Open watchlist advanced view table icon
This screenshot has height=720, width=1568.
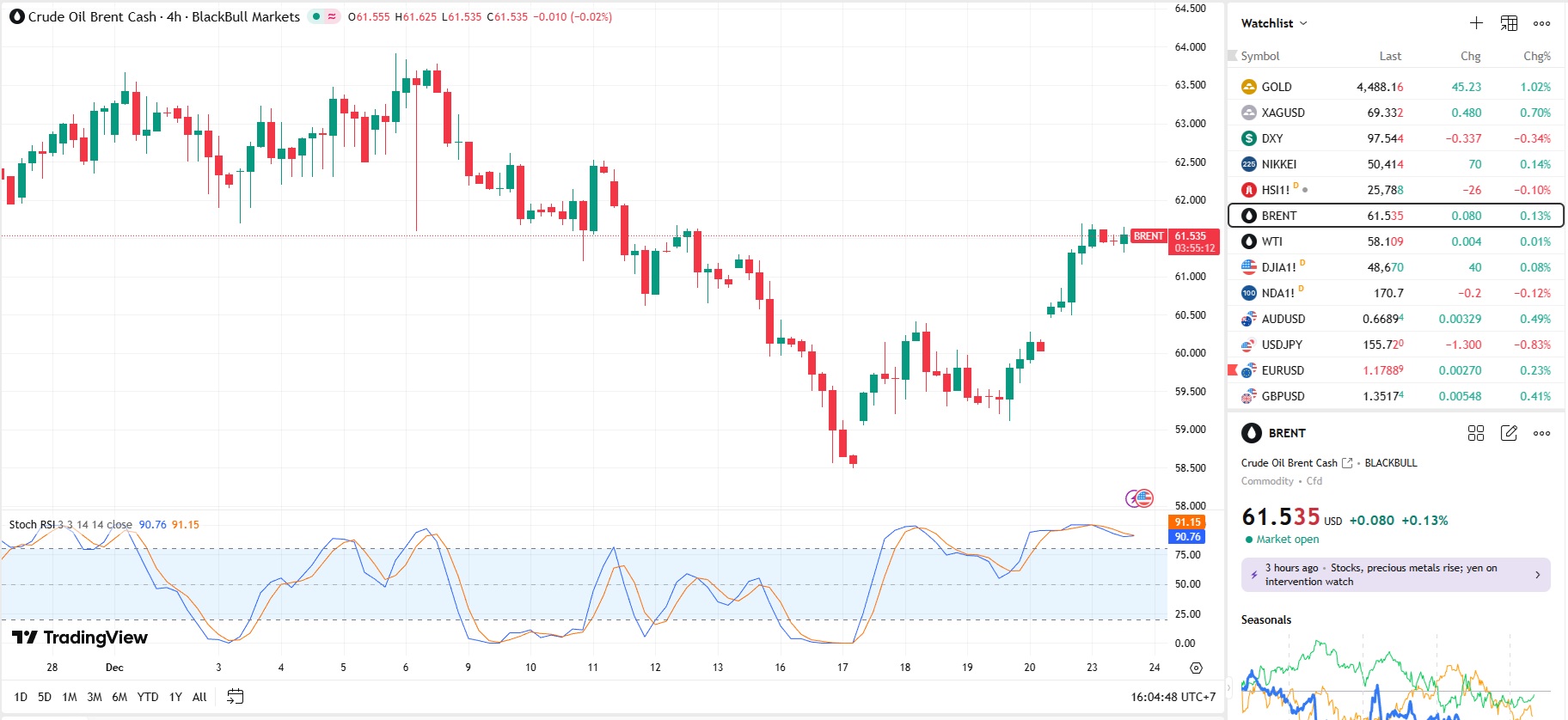1509,23
